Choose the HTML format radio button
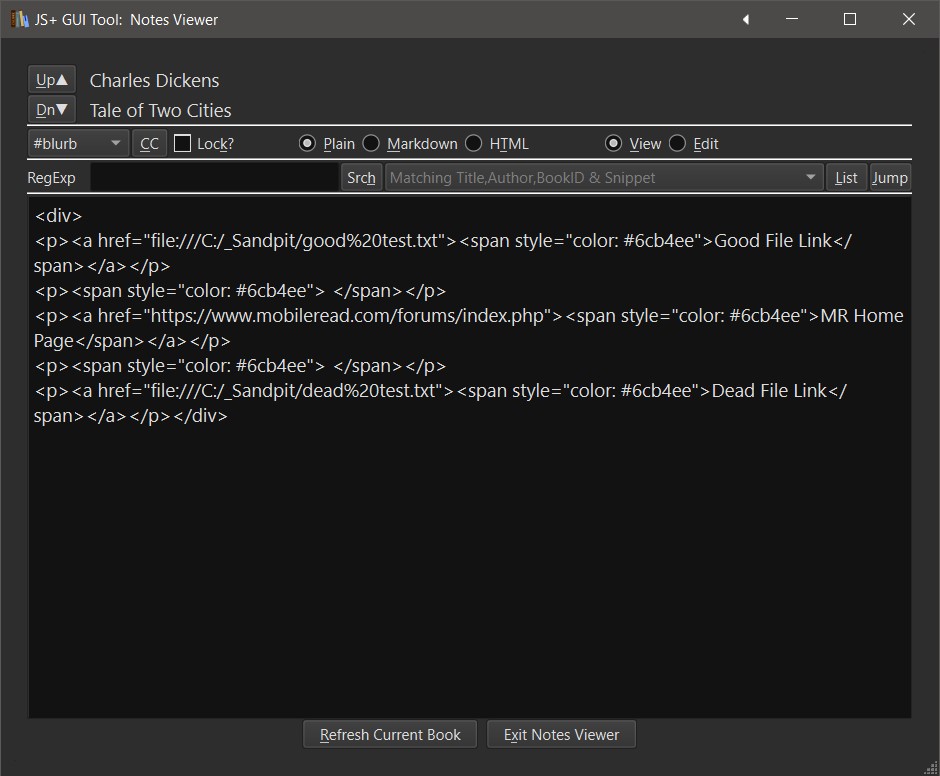 [x=474, y=143]
